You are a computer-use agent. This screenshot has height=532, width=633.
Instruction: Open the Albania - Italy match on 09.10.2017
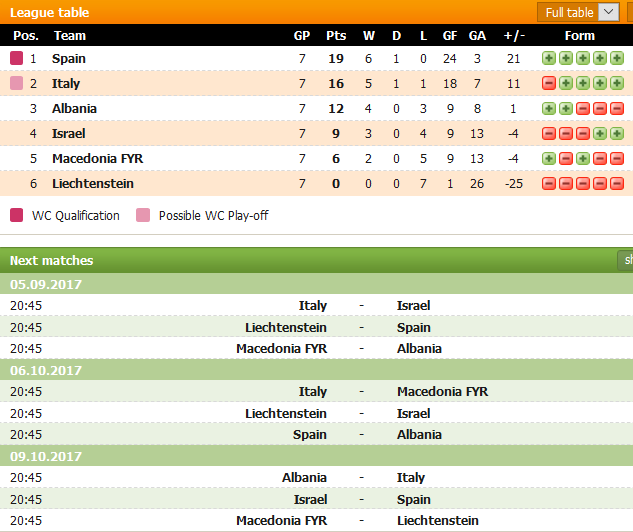click(316, 478)
